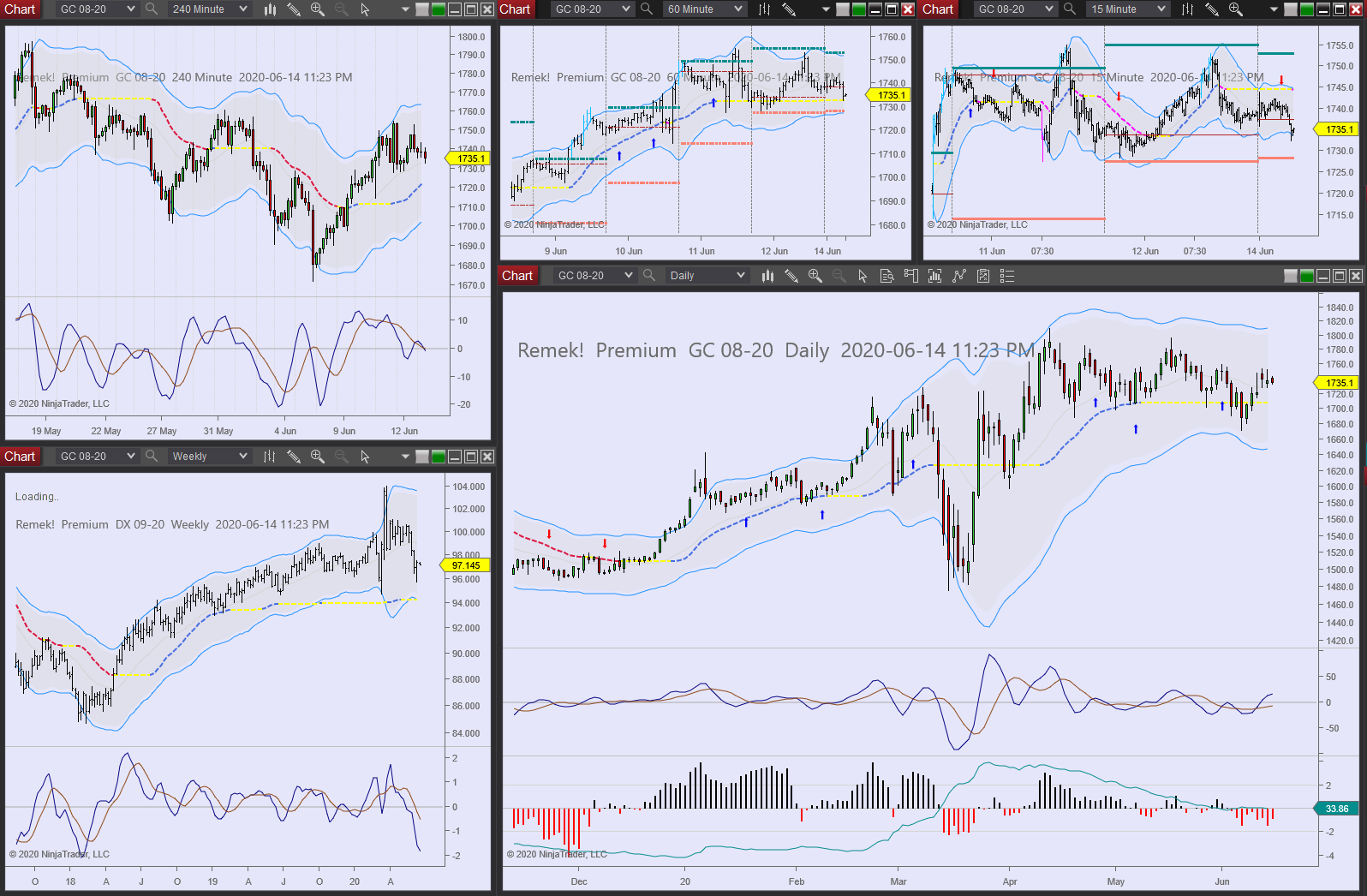
Task: Open the Daily interval dropdown
Action: (707, 276)
